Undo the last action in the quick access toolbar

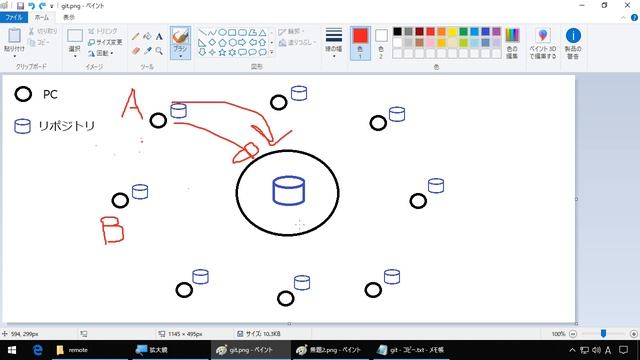[31, 6]
